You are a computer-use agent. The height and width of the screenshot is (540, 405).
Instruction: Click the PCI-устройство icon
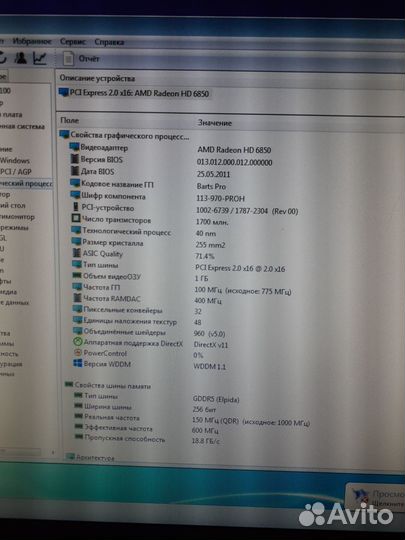pyautogui.click(x=76, y=207)
